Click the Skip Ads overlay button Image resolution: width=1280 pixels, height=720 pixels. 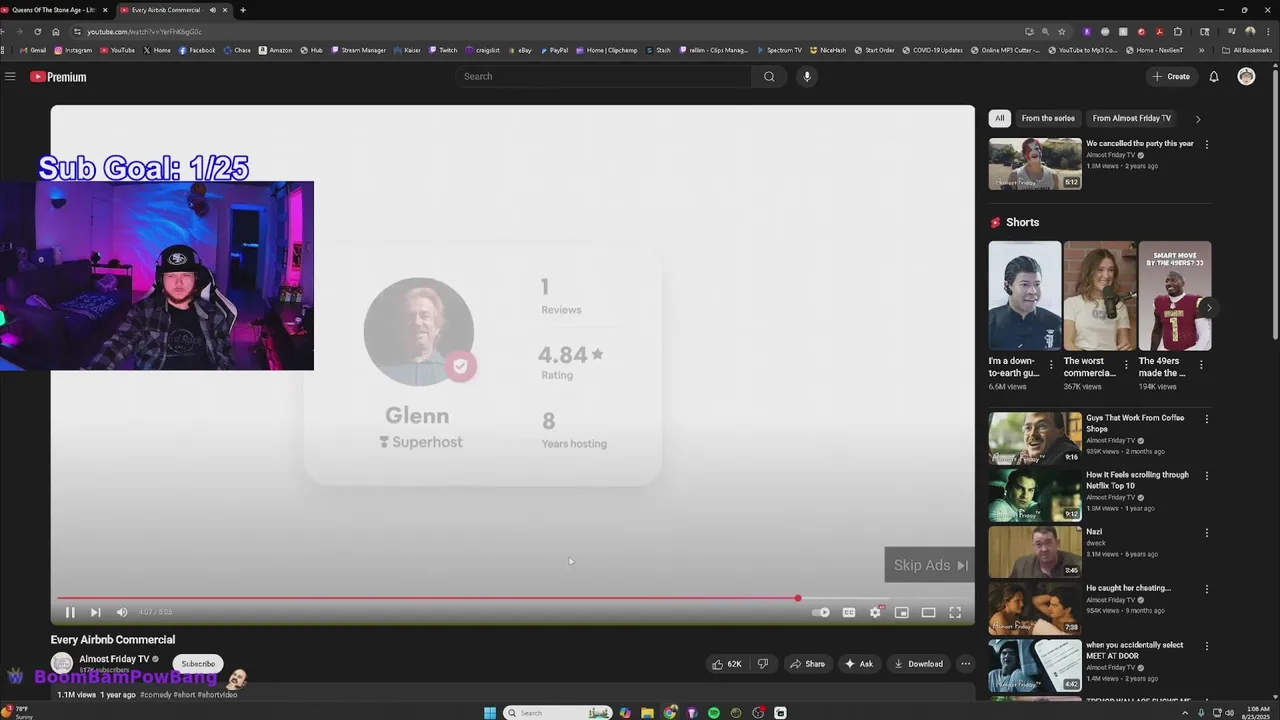pos(929,565)
